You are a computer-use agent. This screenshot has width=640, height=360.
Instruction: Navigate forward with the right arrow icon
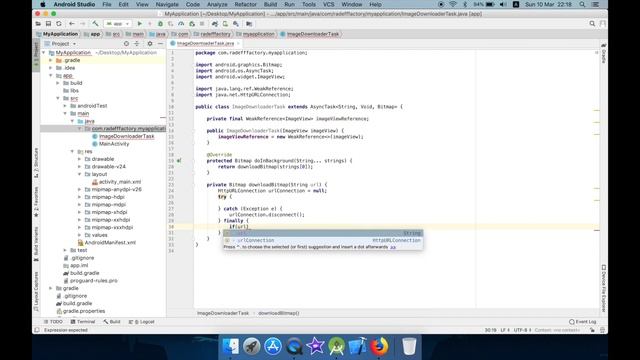point(82,24)
